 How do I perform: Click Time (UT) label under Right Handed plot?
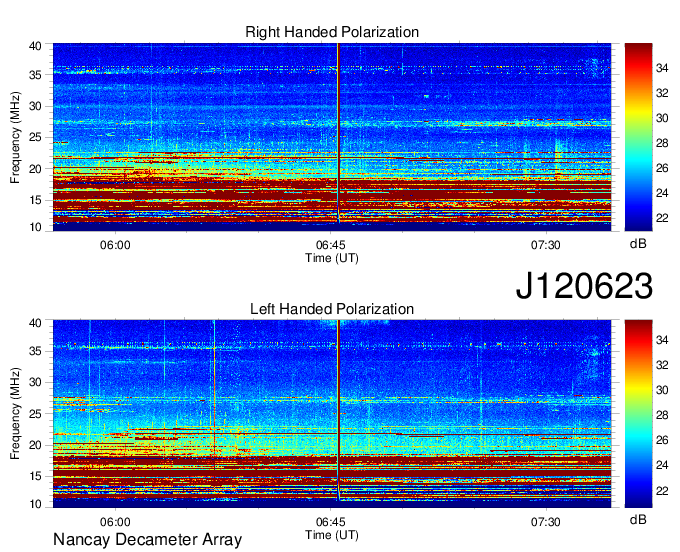tap(332, 258)
